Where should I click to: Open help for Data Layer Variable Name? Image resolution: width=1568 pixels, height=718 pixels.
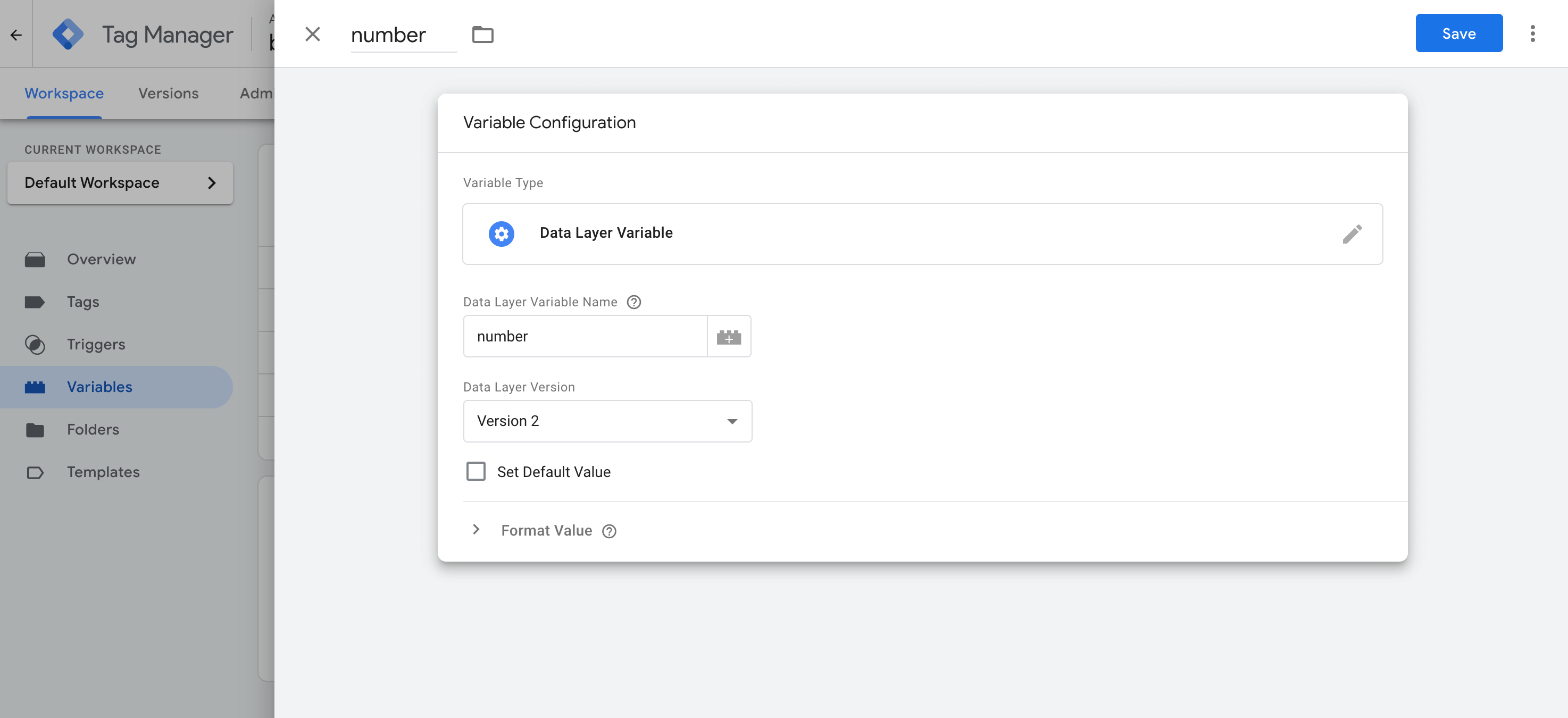tap(633, 303)
